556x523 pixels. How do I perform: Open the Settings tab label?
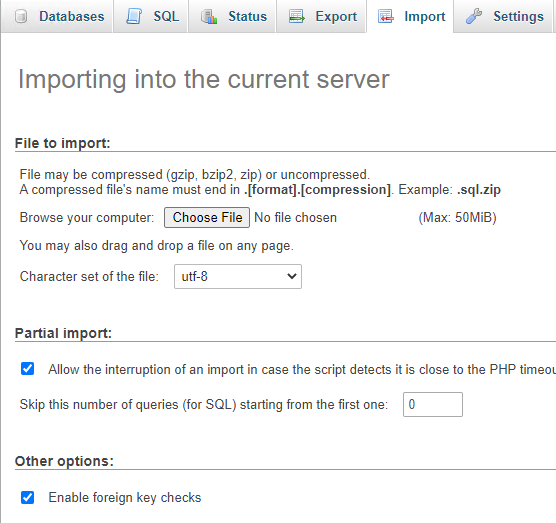coord(518,16)
